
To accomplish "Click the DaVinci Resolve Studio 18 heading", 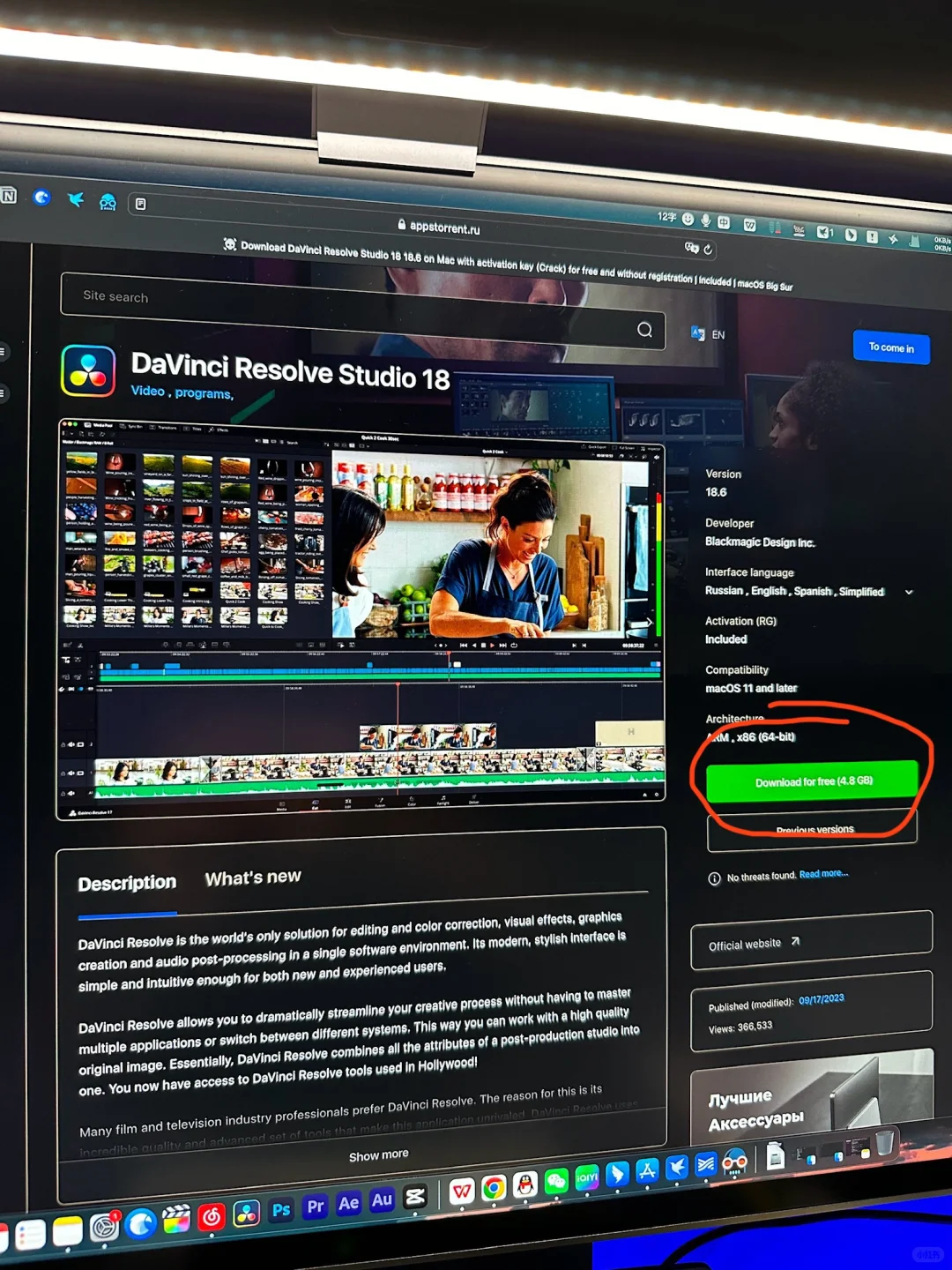I will click(x=290, y=371).
